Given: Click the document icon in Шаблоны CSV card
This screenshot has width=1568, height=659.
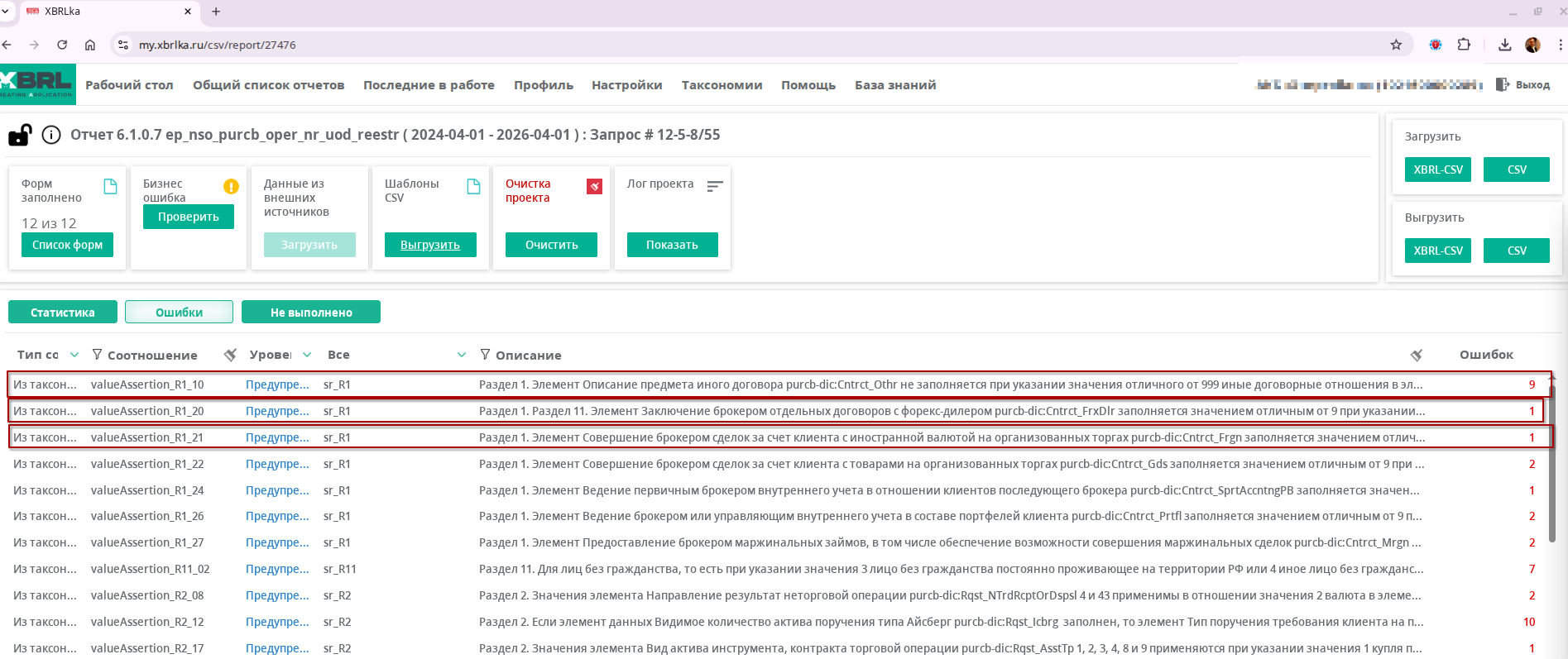Looking at the screenshot, I should pos(473,187).
